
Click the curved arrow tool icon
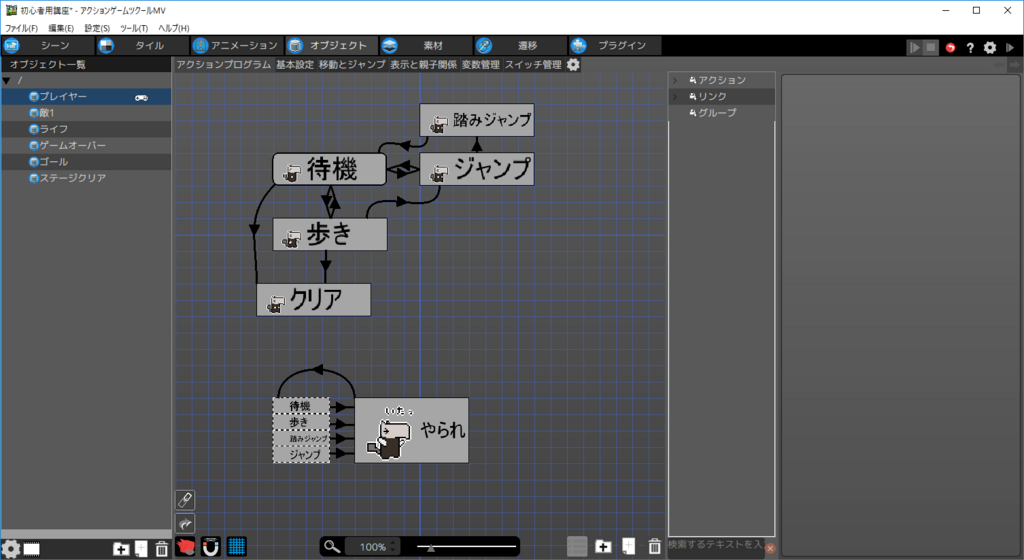[185, 523]
